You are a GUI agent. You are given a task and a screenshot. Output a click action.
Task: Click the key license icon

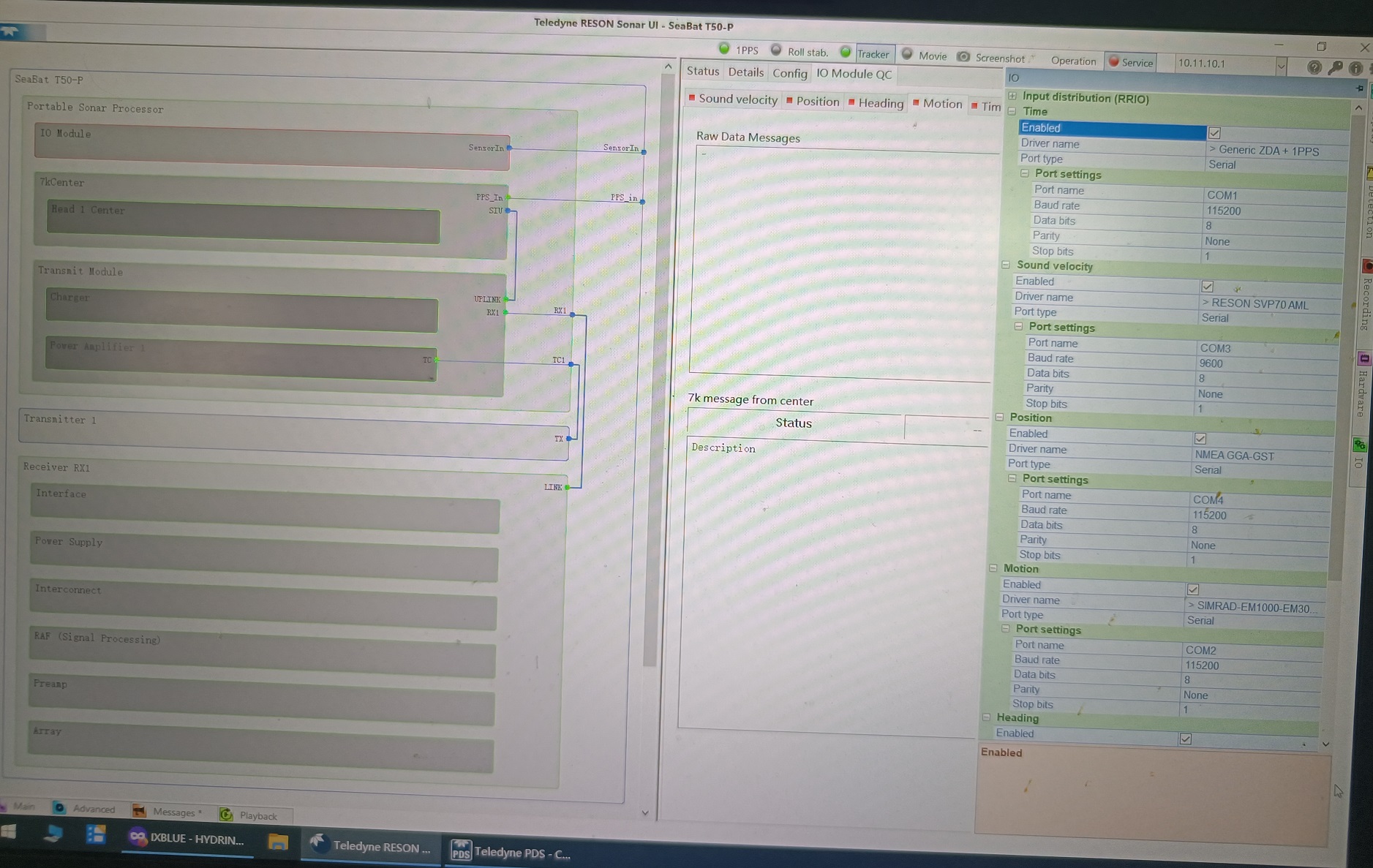coord(1335,68)
